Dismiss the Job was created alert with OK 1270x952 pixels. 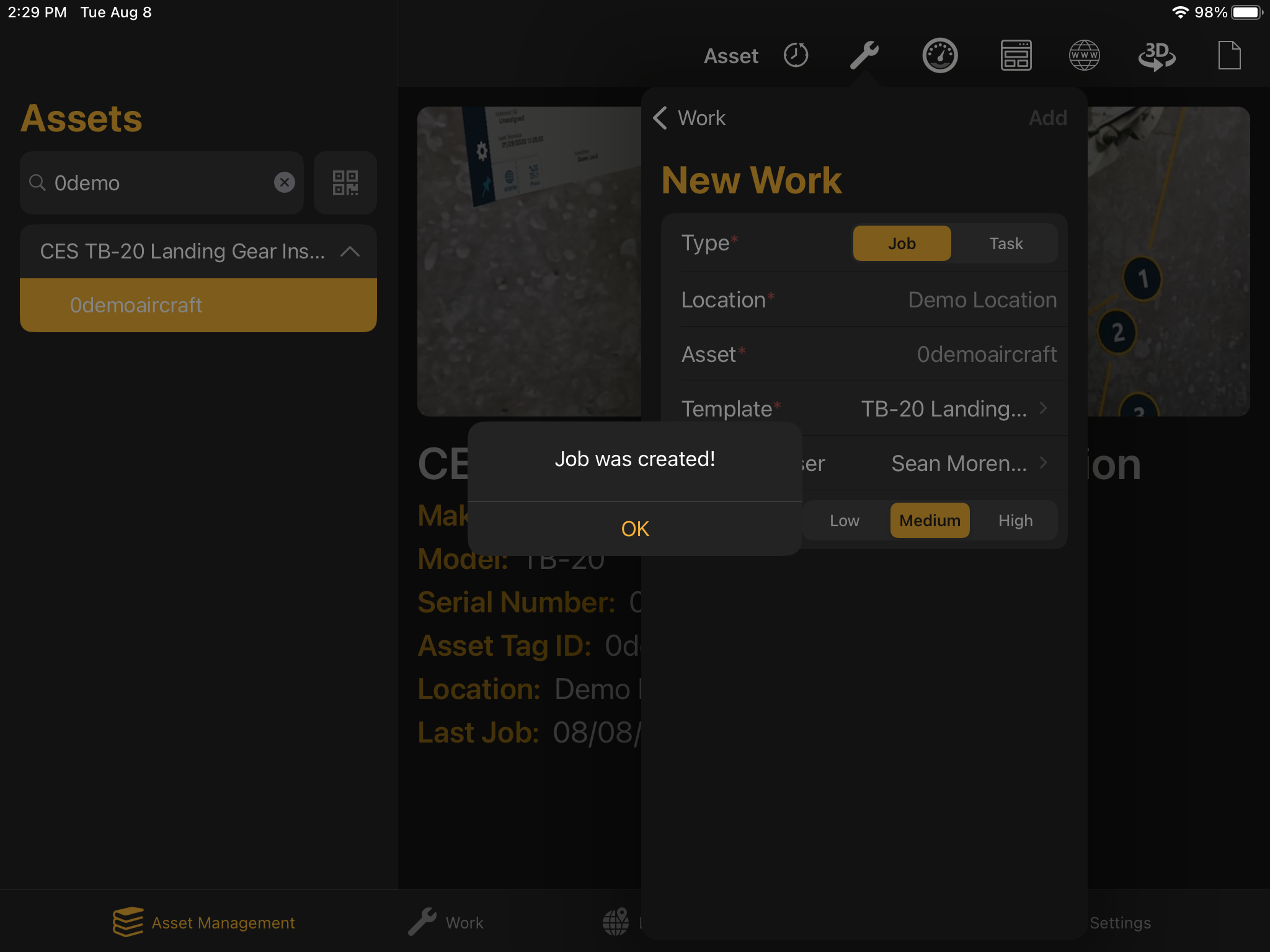(x=634, y=528)
